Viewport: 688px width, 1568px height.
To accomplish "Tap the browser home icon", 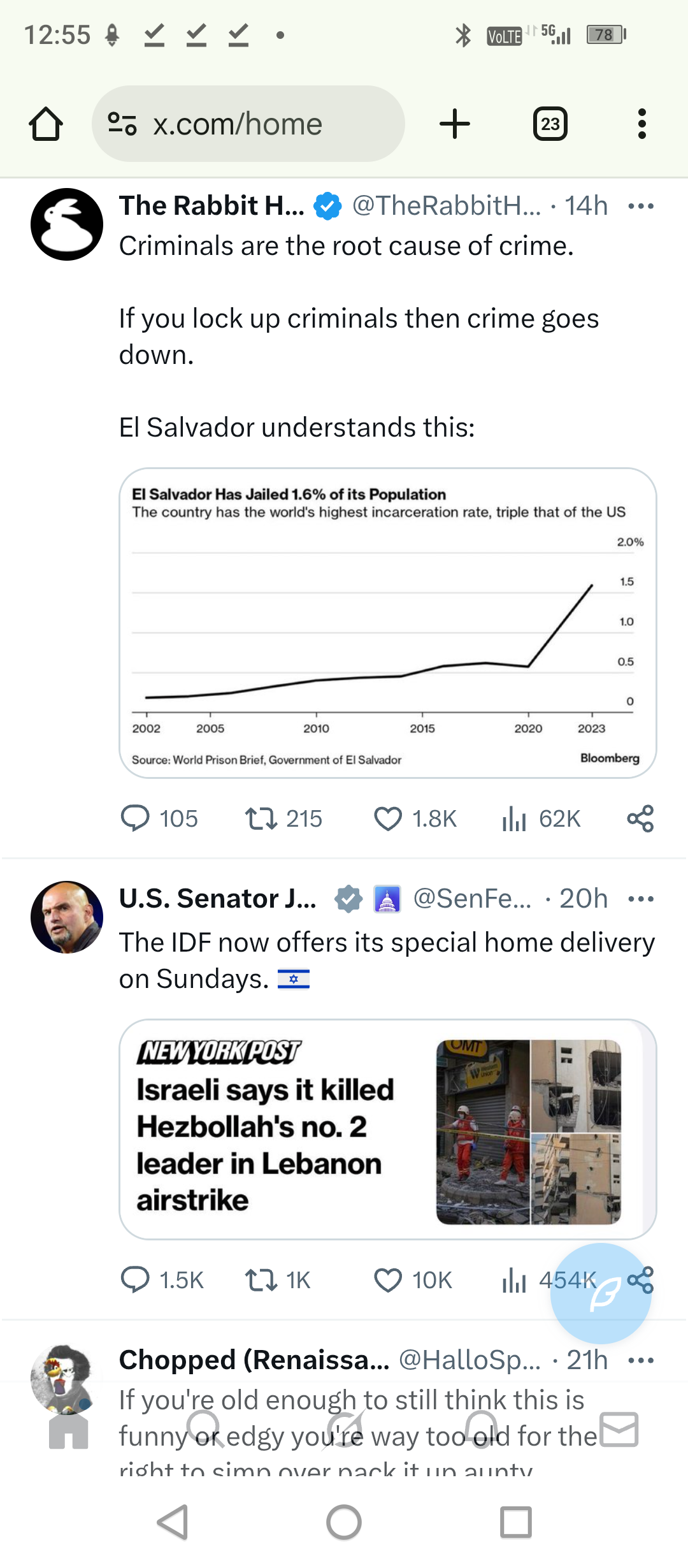I will [46, 124].
